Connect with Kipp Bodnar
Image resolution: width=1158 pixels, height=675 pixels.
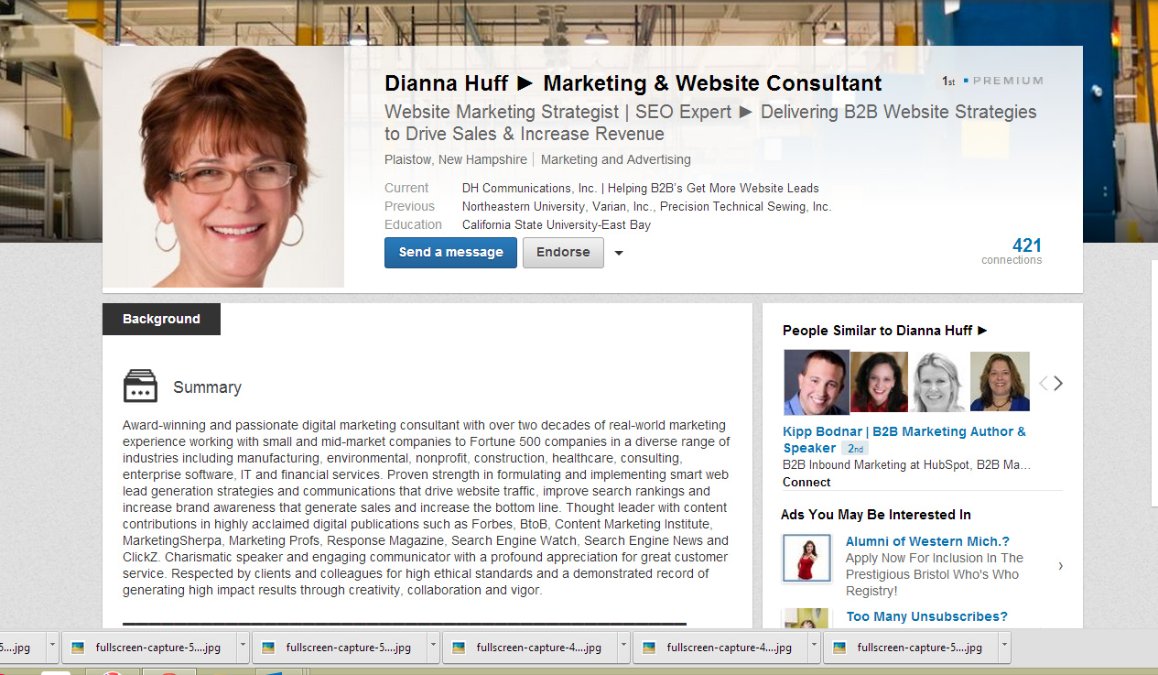pyautogui.click(x=806, y=482)
